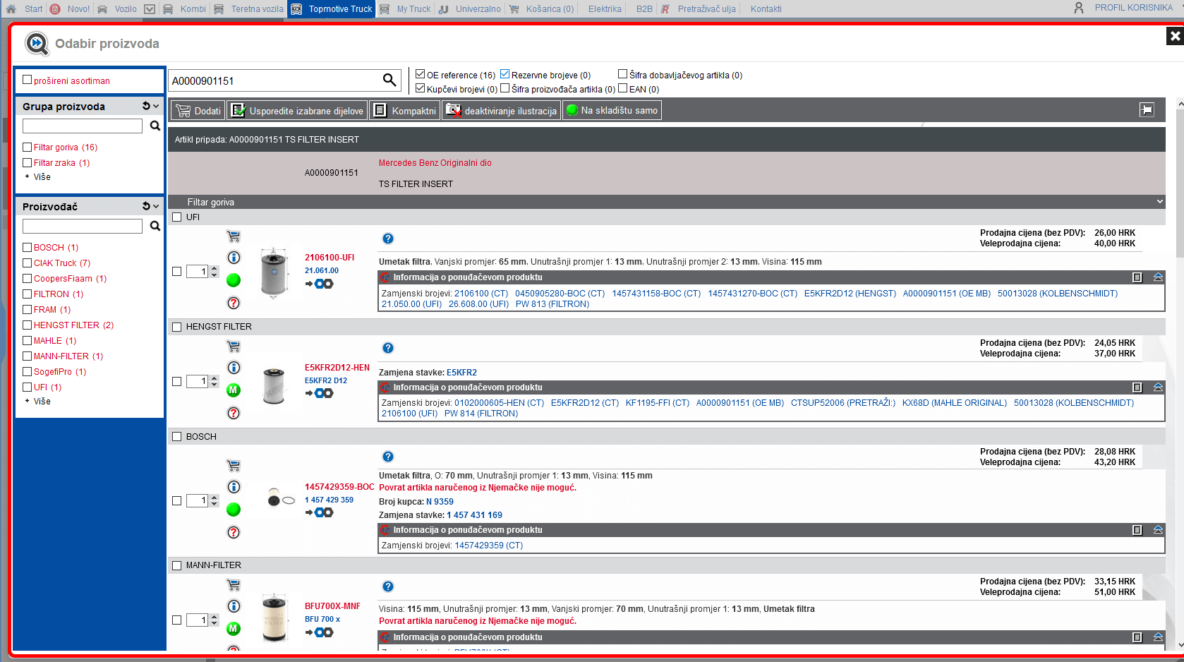Screen dimensions: 1184x662
Task: Open info icon for UFI 2106100-UFI
Action: coord(233,257)
